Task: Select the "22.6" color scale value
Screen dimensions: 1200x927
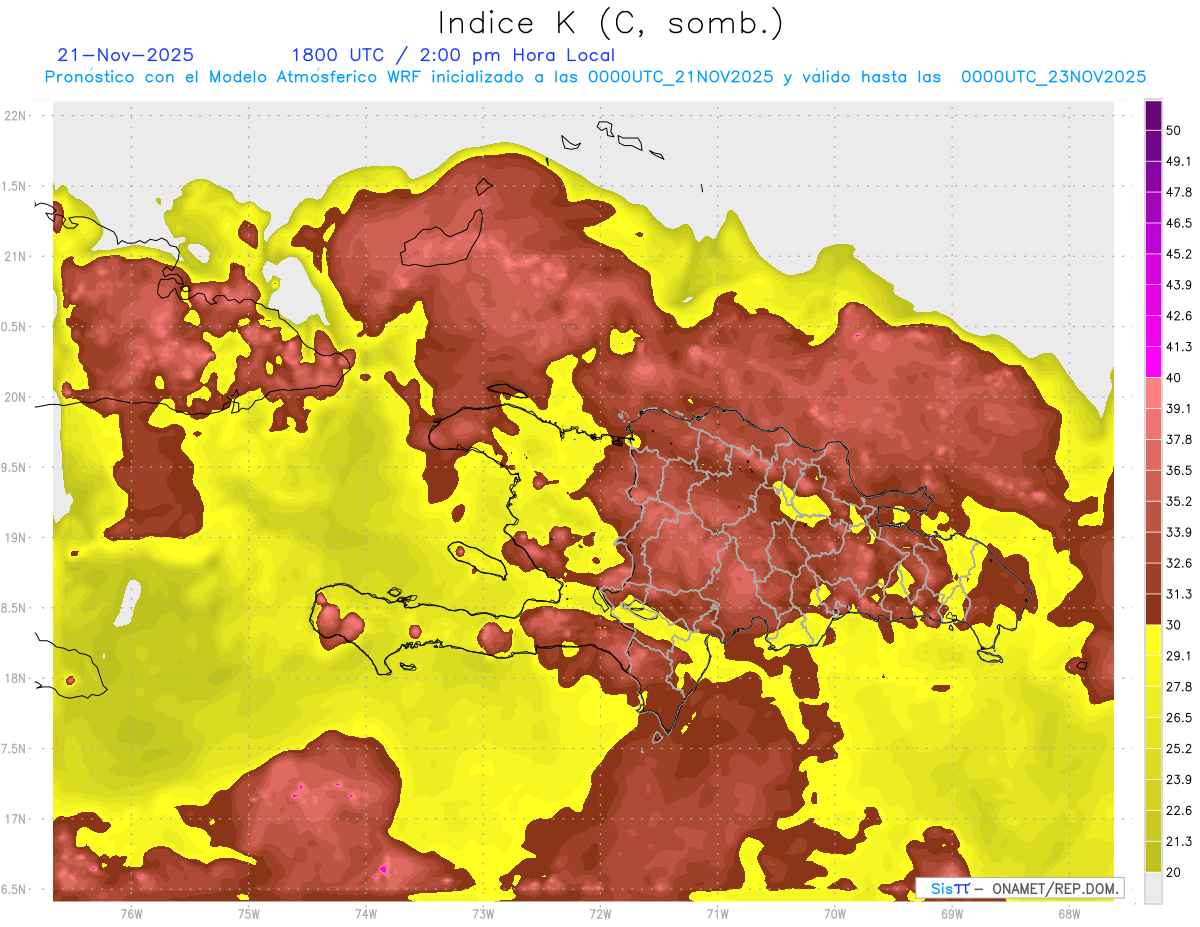Action: 1179,811
